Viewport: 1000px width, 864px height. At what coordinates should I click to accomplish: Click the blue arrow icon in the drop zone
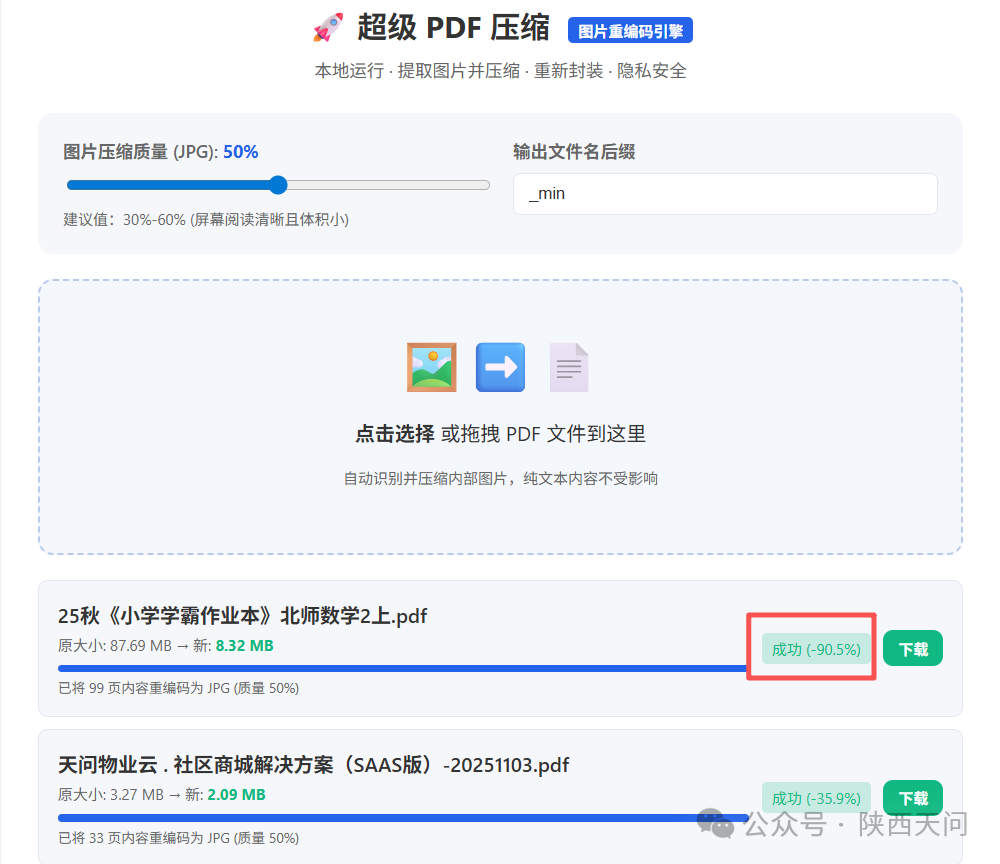(x=500, y=367)
